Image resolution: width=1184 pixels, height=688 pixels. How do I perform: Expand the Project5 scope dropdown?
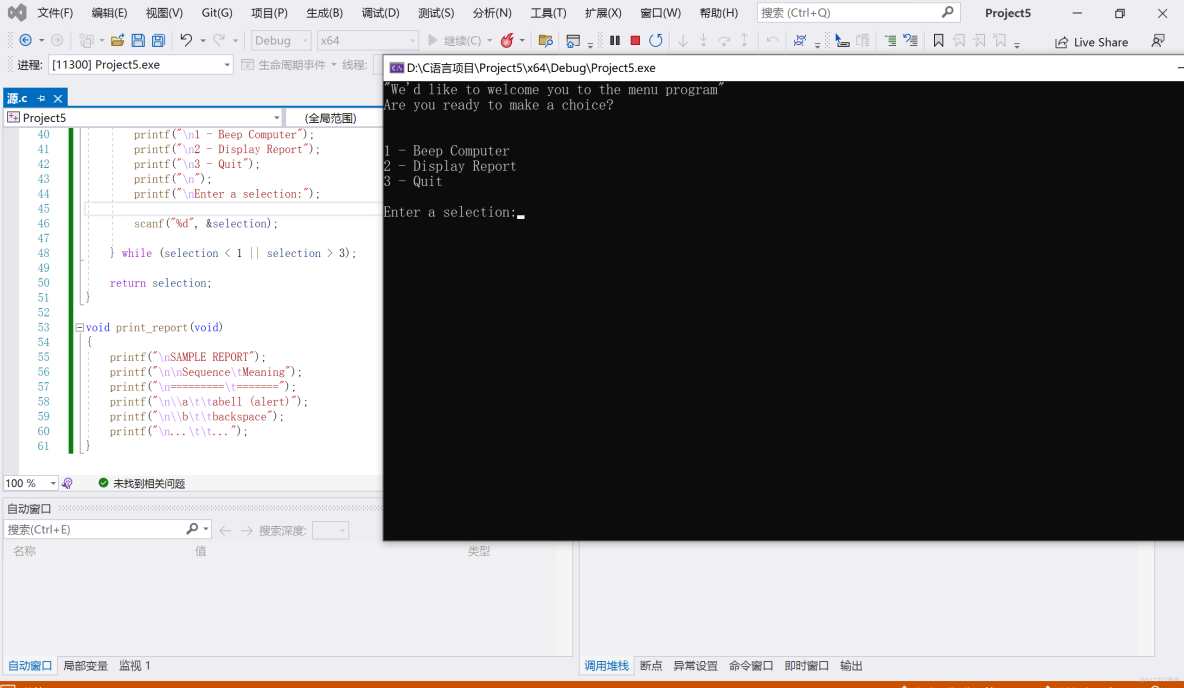pyautogui.click(x=143, y=118)
